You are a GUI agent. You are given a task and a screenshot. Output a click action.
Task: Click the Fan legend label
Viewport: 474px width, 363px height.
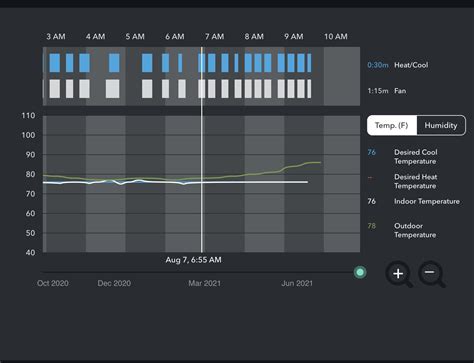click(400, 91)
